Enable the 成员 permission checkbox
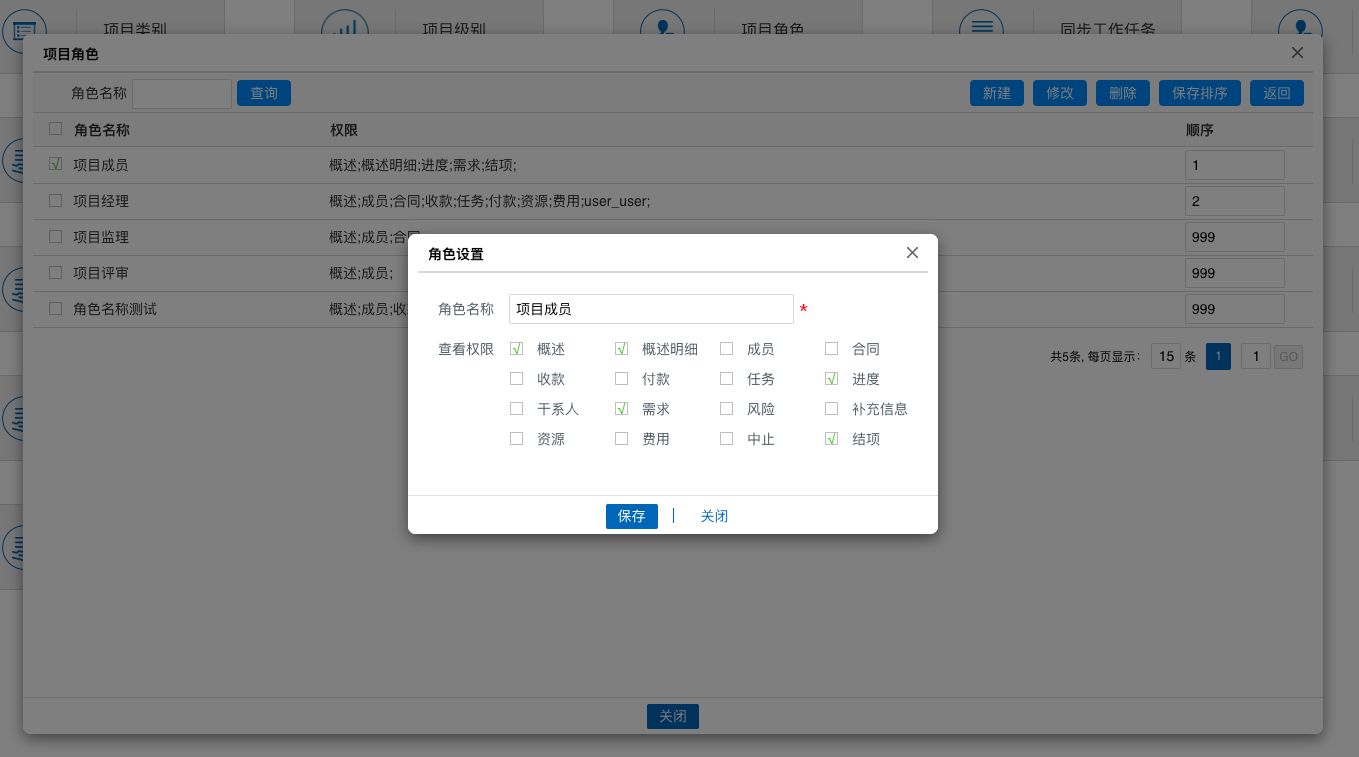 tap(727, 349)
